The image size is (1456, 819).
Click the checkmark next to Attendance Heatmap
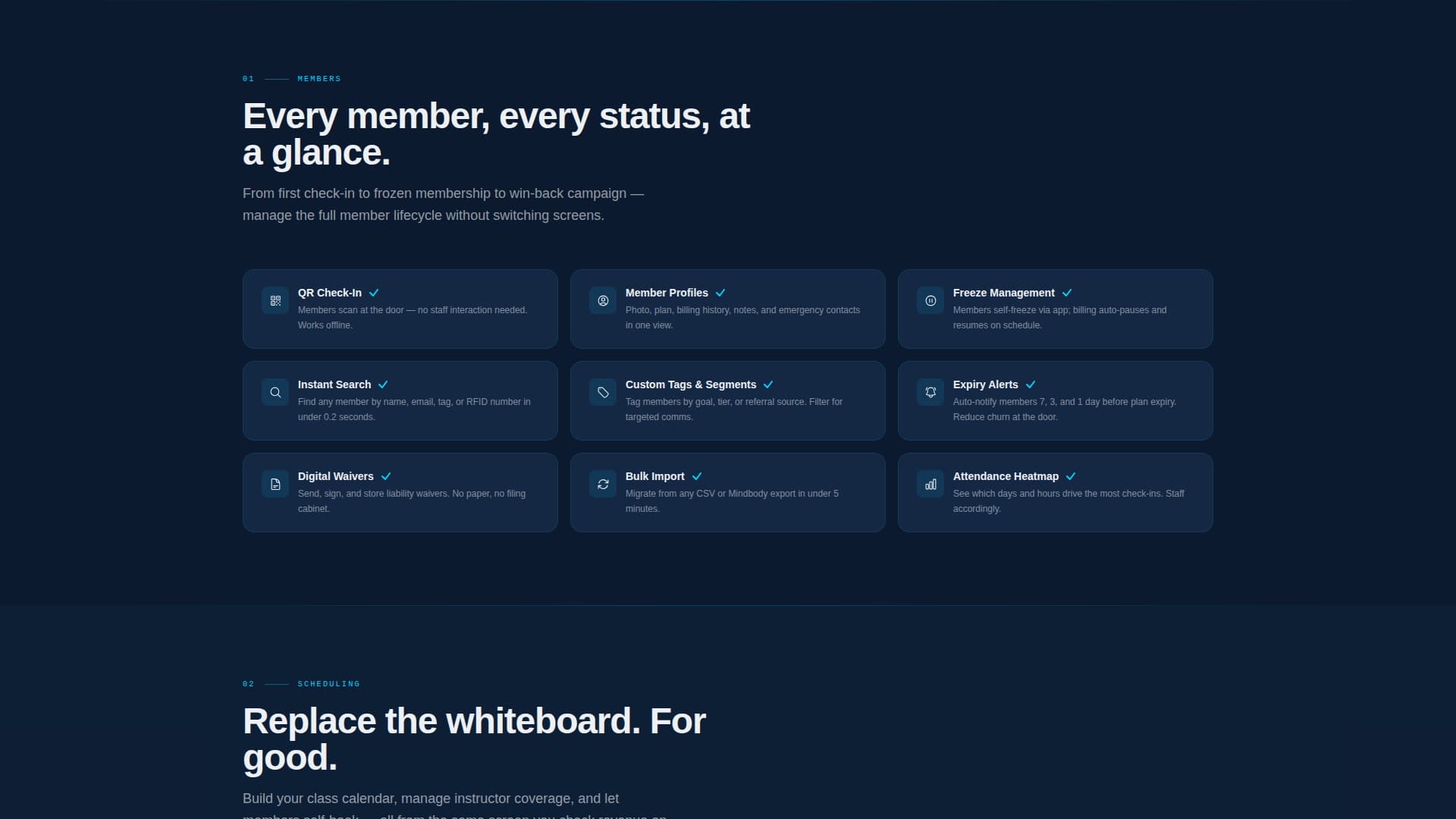pos(1071,476)
